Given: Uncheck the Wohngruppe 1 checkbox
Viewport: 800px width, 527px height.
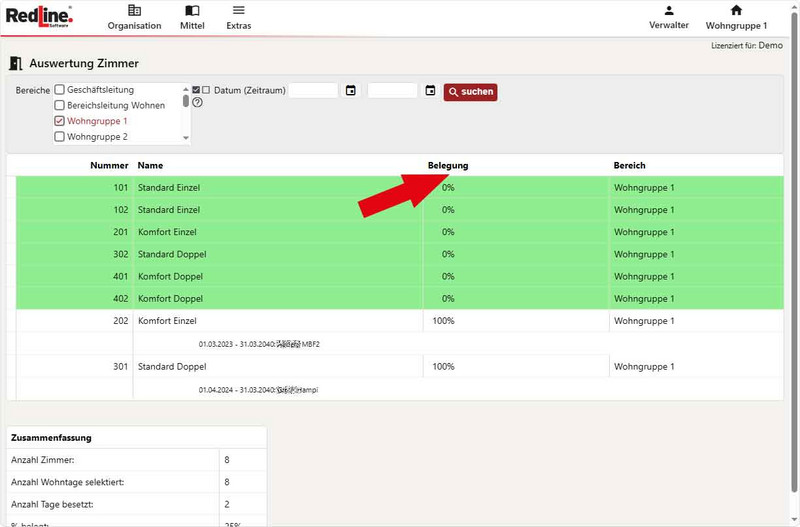Looking at the screenshot, I should click(x=60, y=121).
